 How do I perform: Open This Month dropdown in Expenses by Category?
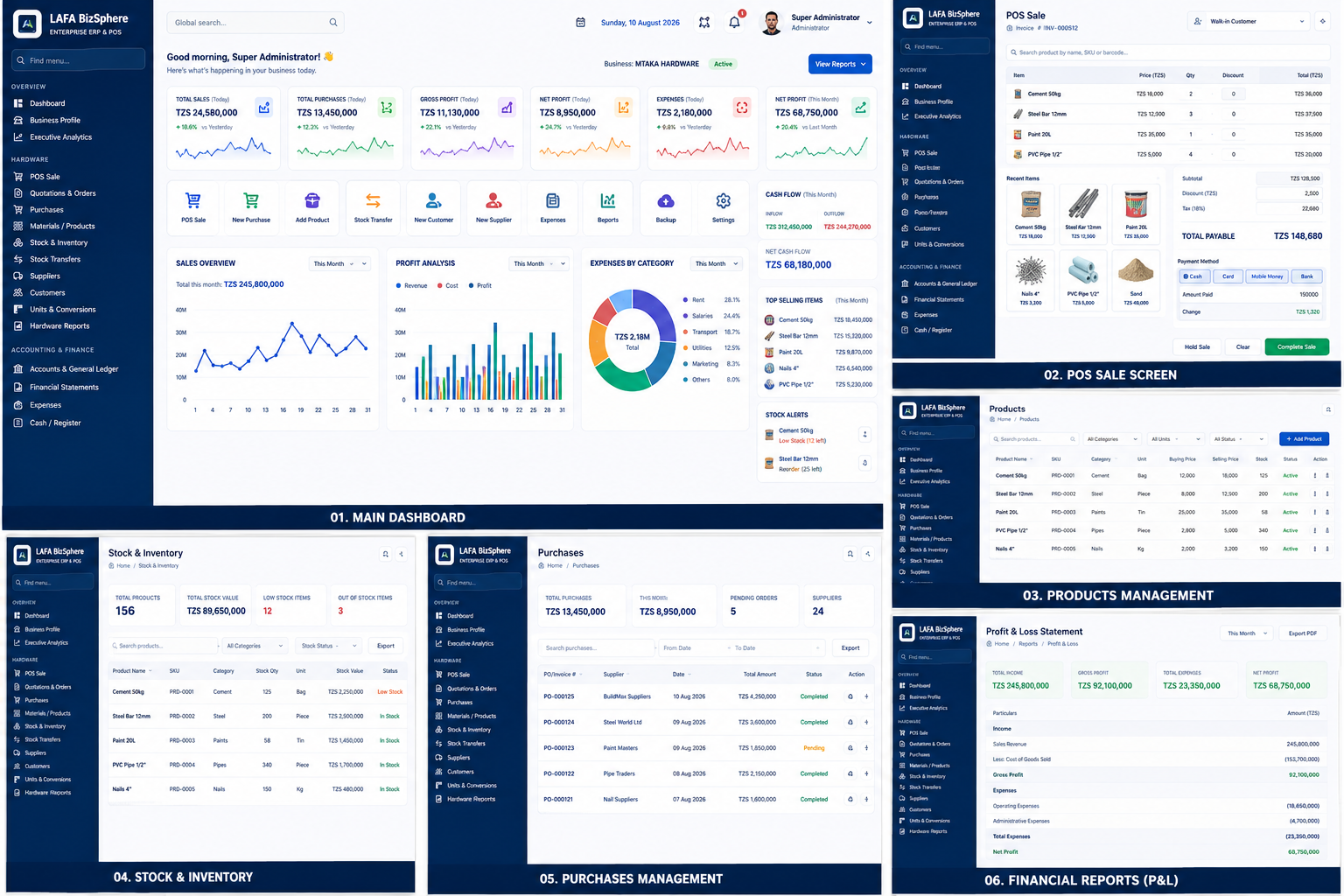pos(717,263)
